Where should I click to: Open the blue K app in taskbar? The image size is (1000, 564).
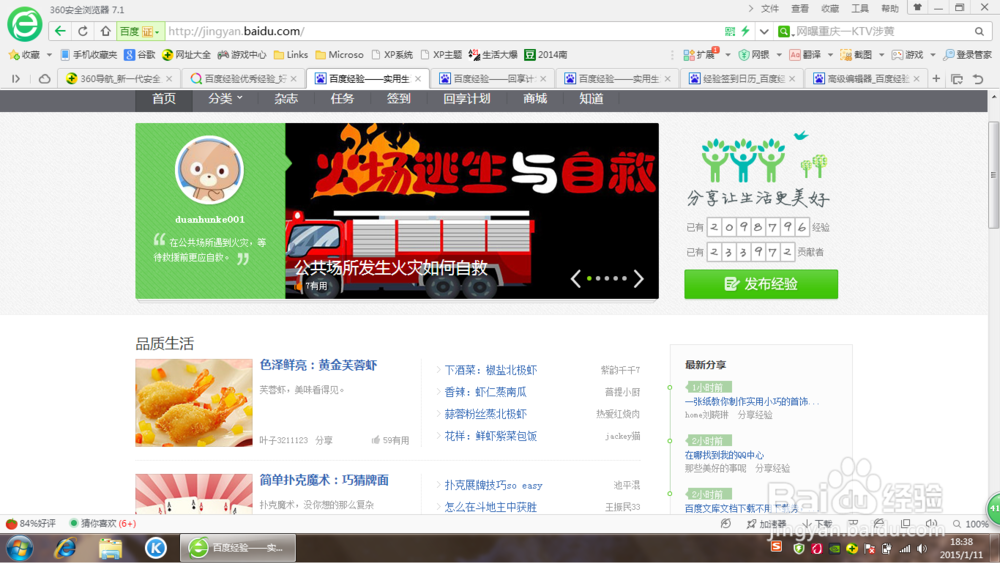click(156, 548)
